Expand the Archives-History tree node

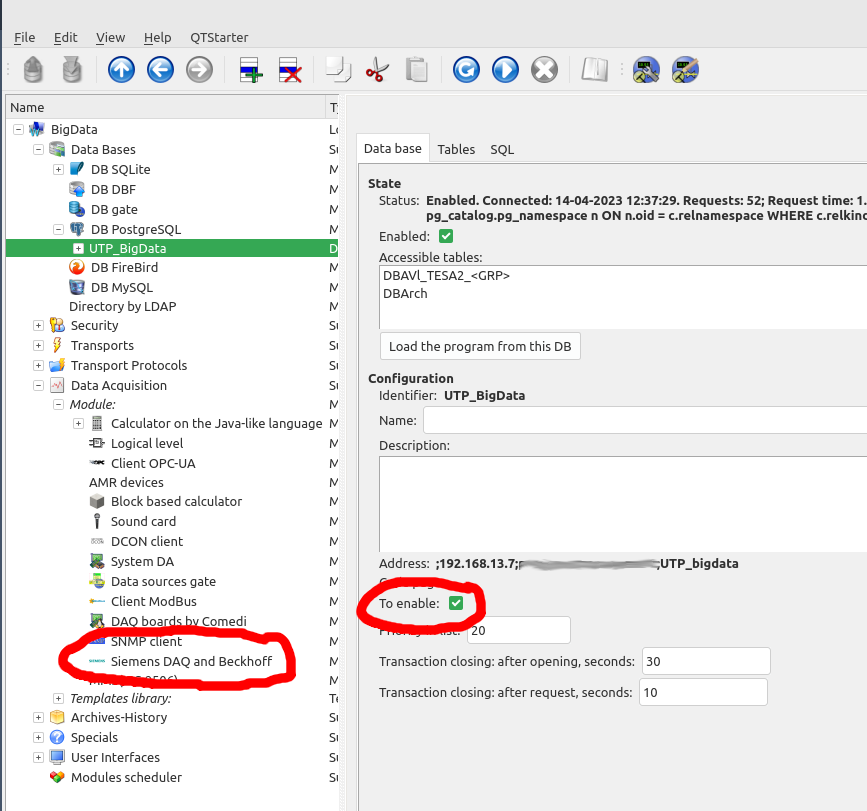(38, 718)
